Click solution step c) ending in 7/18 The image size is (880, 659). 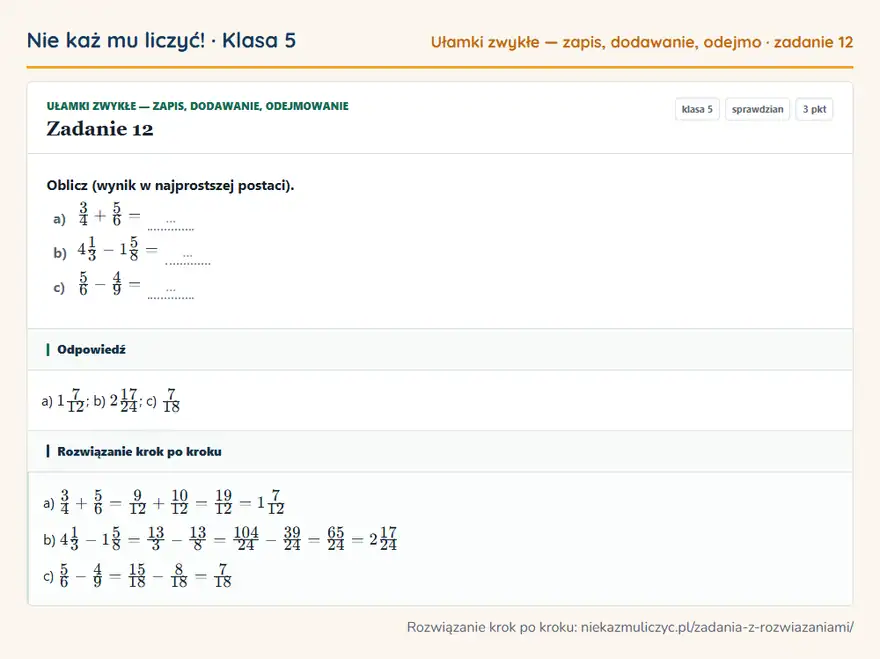pos(137,576)
